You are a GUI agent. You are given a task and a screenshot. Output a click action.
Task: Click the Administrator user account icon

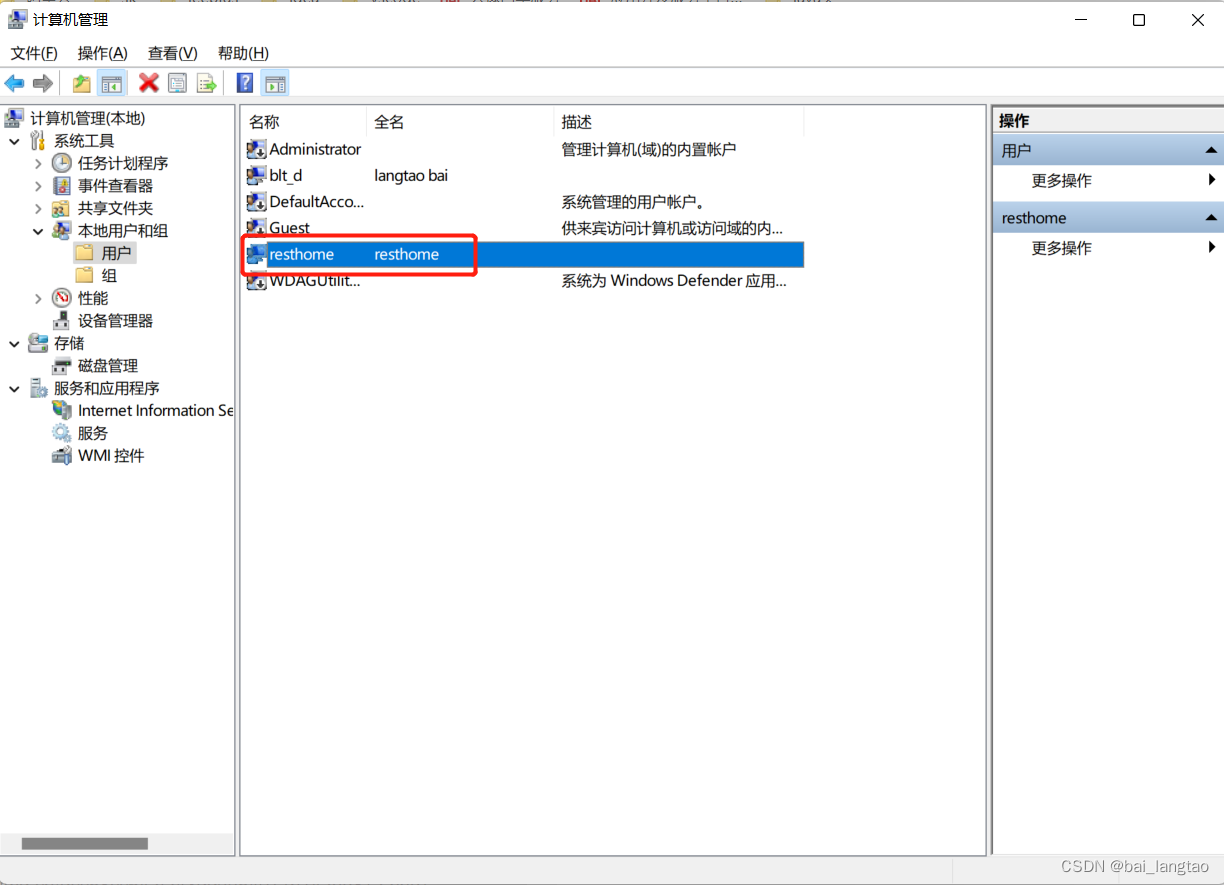256,149
